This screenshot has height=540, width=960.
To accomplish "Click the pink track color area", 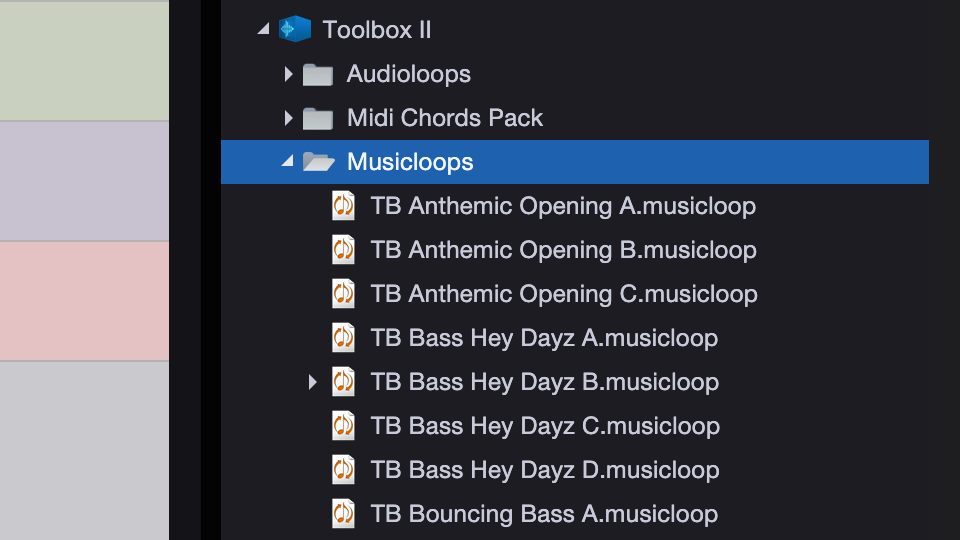I will point(84,300).
